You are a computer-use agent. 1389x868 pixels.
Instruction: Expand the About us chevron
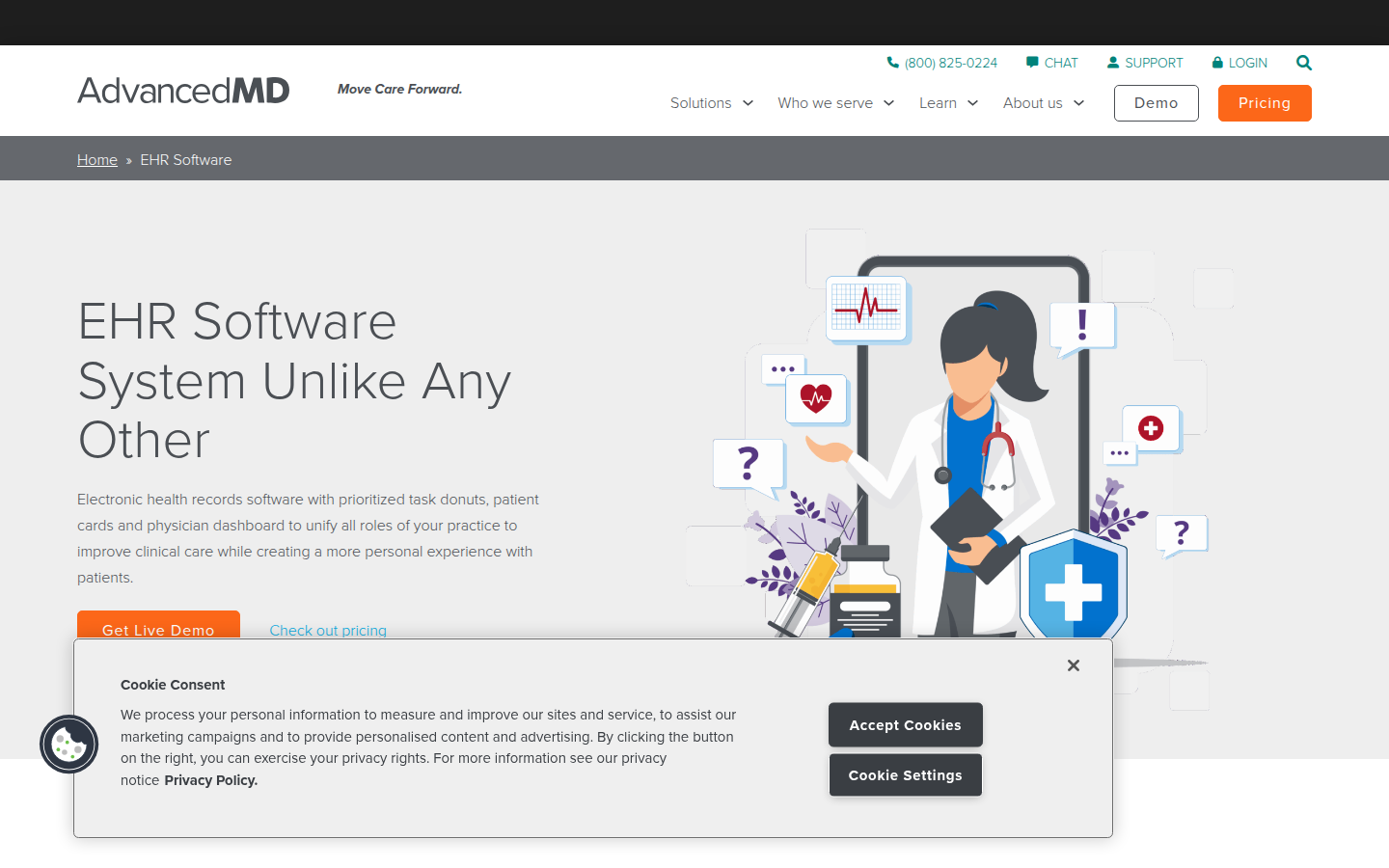coord(1078,103)
